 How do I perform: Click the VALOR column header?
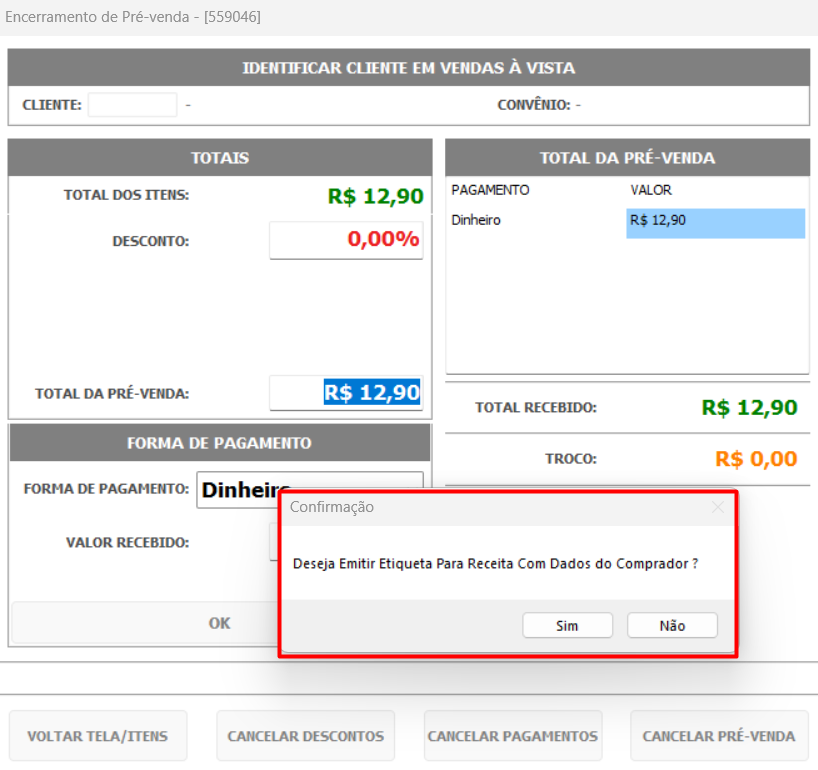click(651, 190)
